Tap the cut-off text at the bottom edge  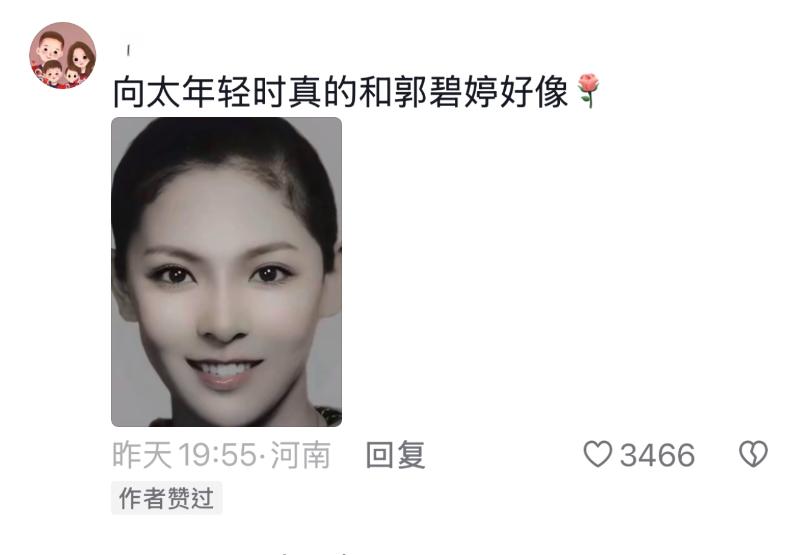point(316,553)
